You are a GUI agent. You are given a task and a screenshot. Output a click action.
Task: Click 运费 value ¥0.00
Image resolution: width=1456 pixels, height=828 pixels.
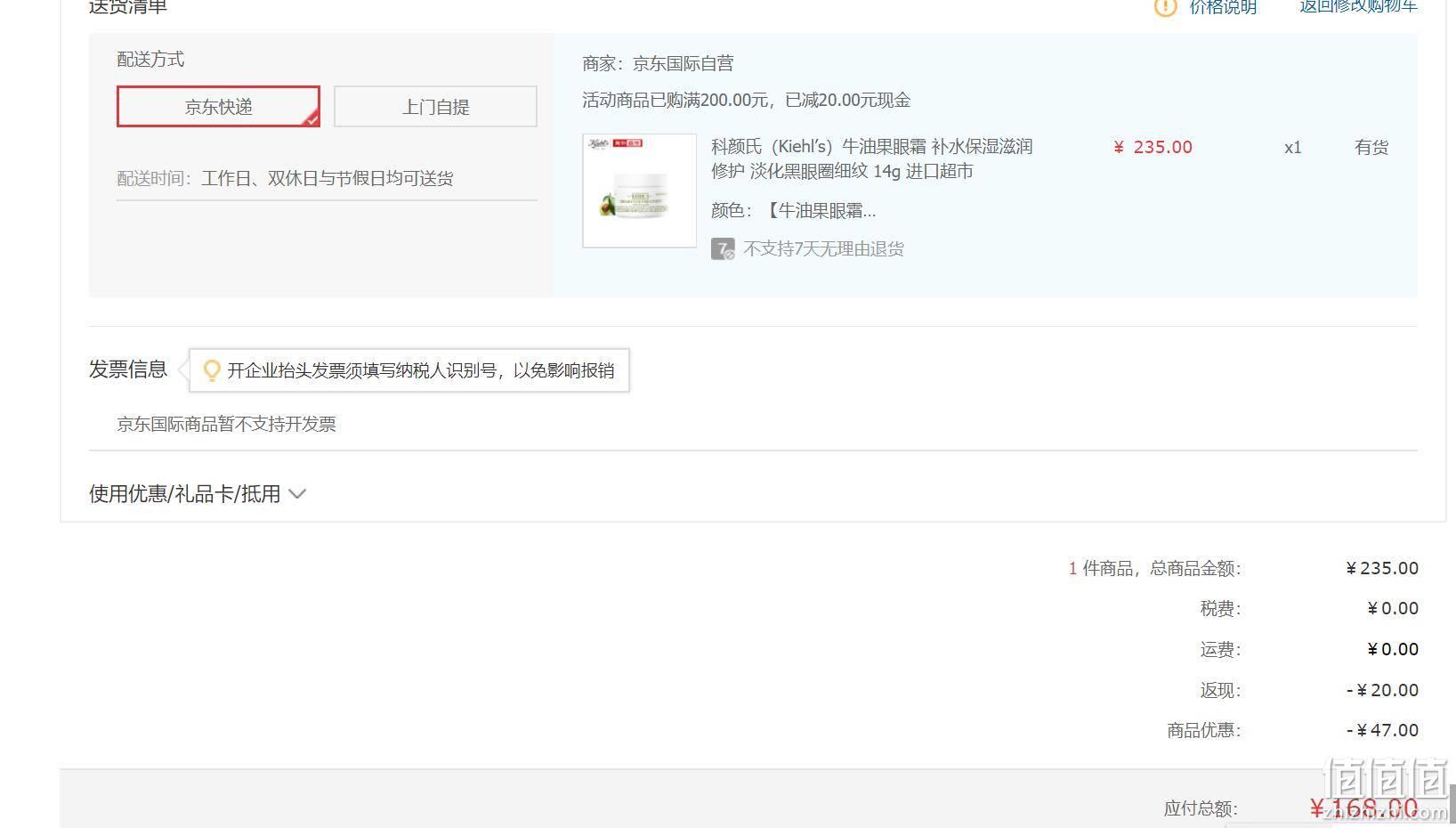pos(1393,649)
